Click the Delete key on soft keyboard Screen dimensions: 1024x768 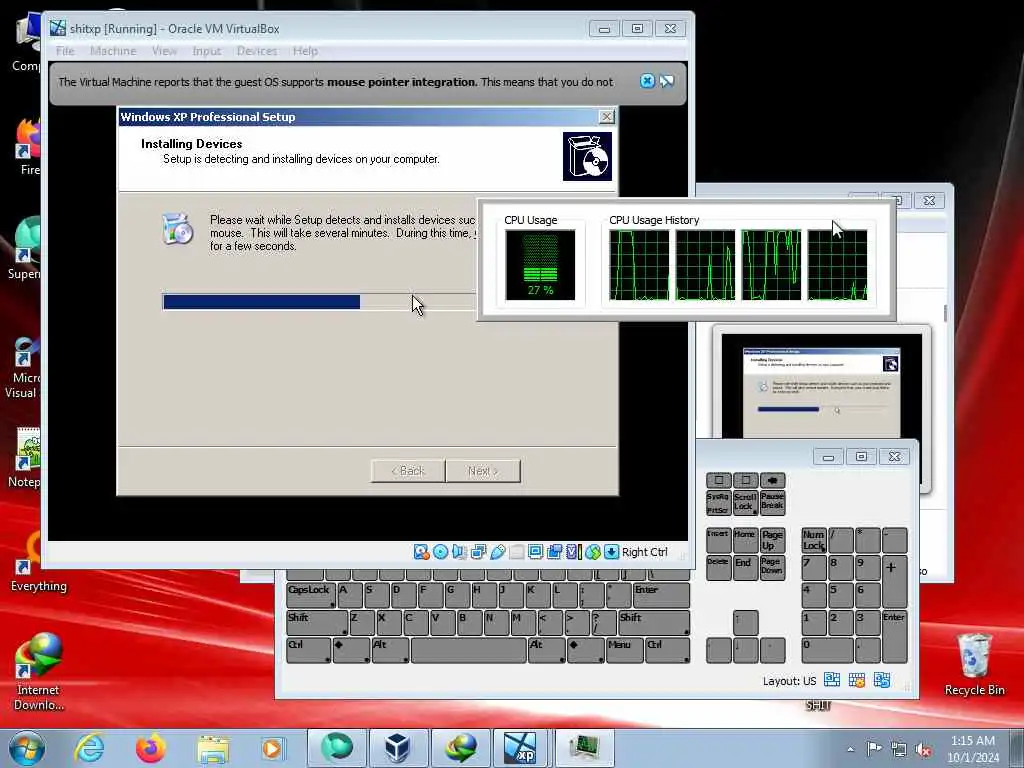tap(718, 568)
